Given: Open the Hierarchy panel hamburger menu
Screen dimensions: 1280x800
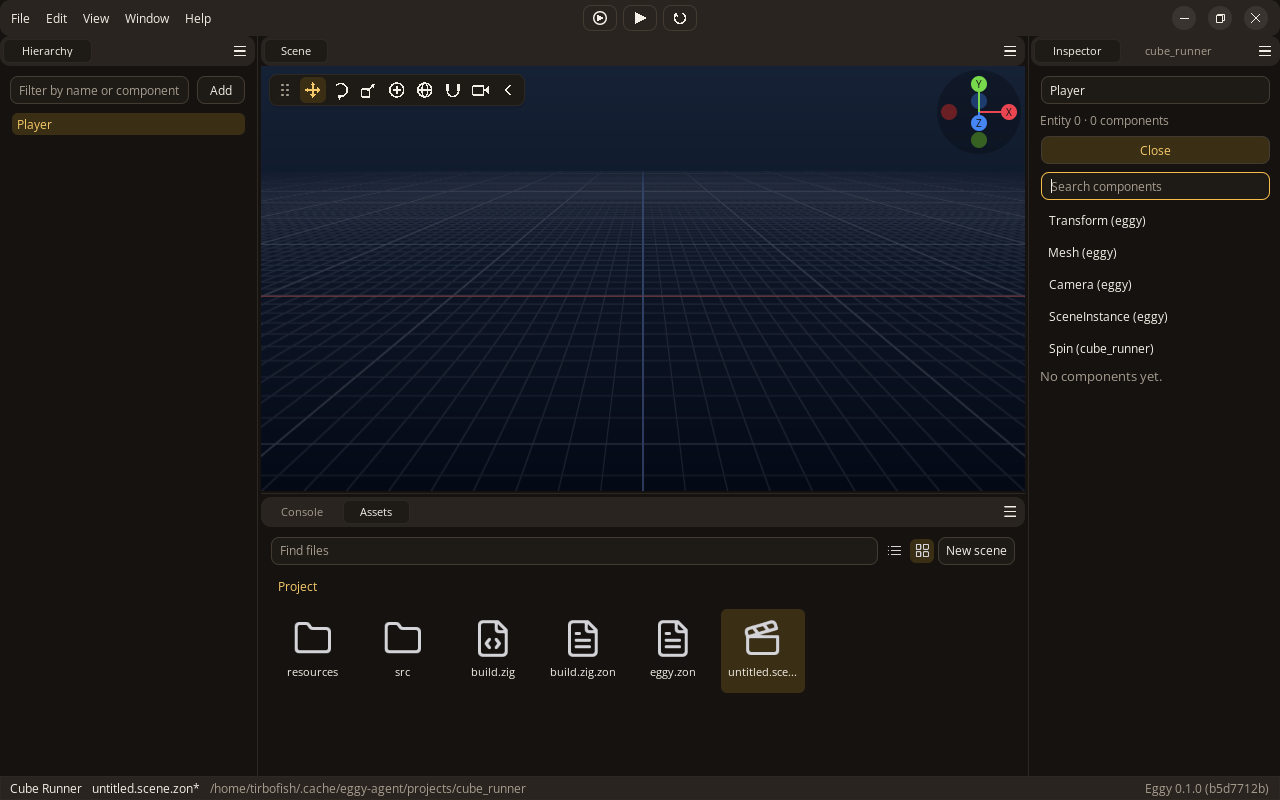Looking at the screenshot, I should pos(240,51).
